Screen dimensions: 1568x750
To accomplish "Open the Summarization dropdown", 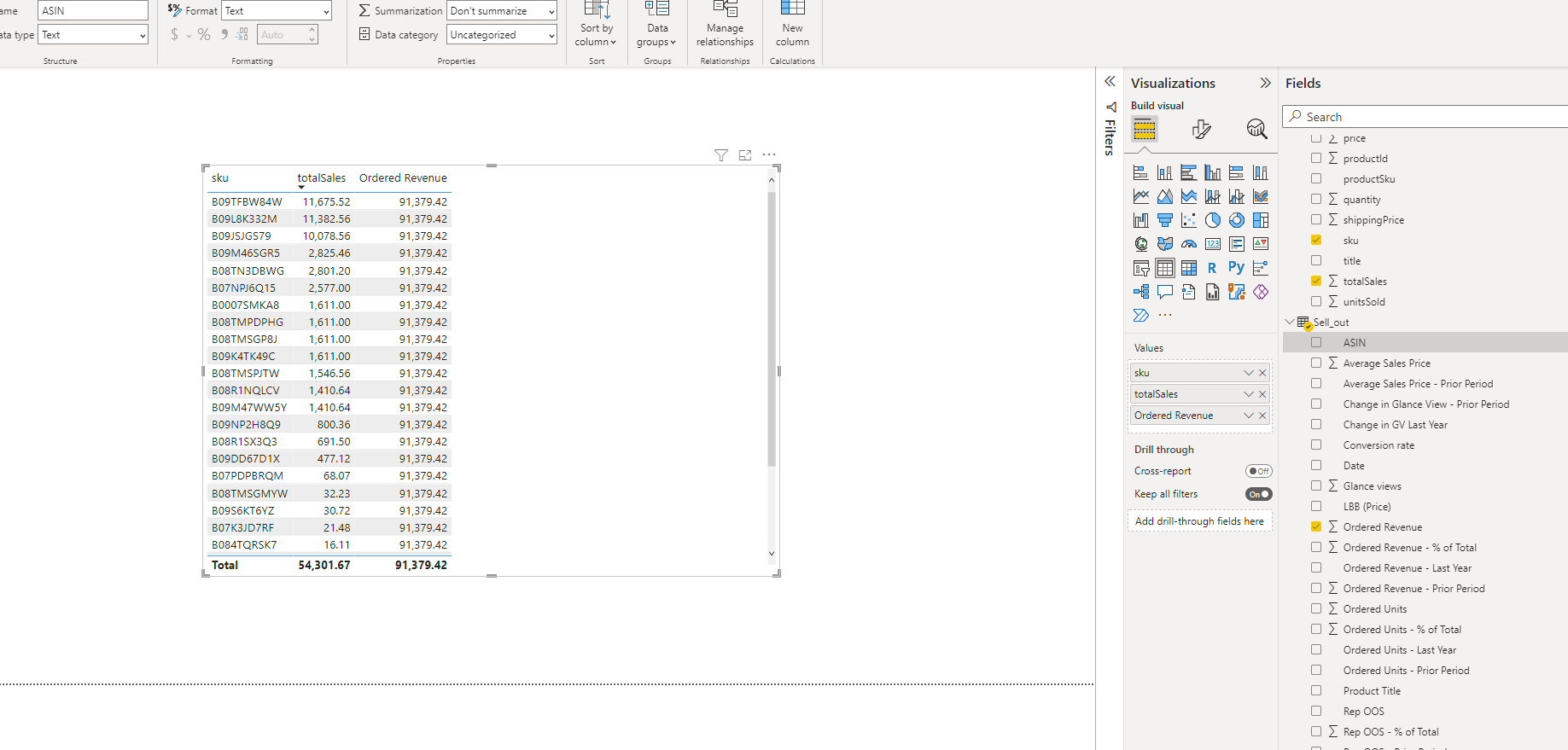I will [502, 11].
